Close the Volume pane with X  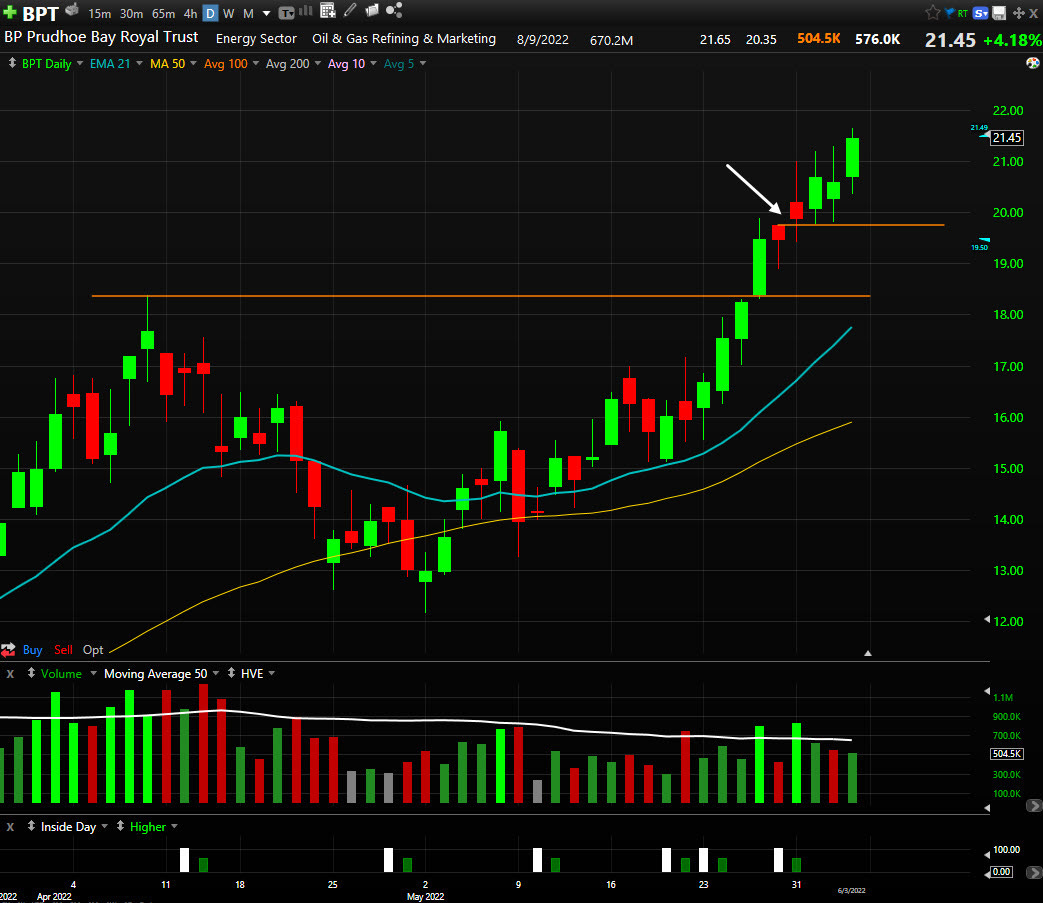click(x=10, y=674)
